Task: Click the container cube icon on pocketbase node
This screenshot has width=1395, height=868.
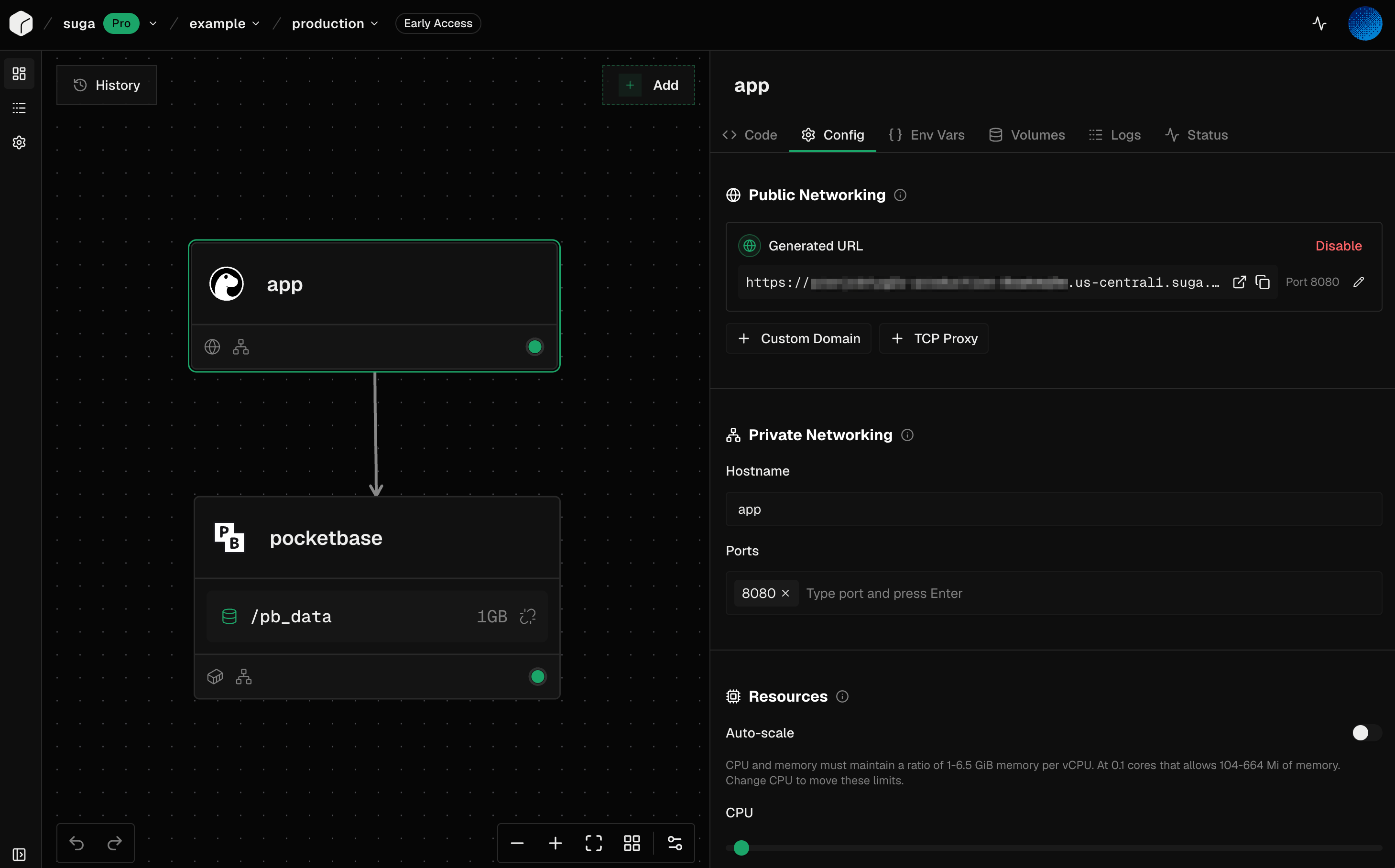Action: pos(215,677)
